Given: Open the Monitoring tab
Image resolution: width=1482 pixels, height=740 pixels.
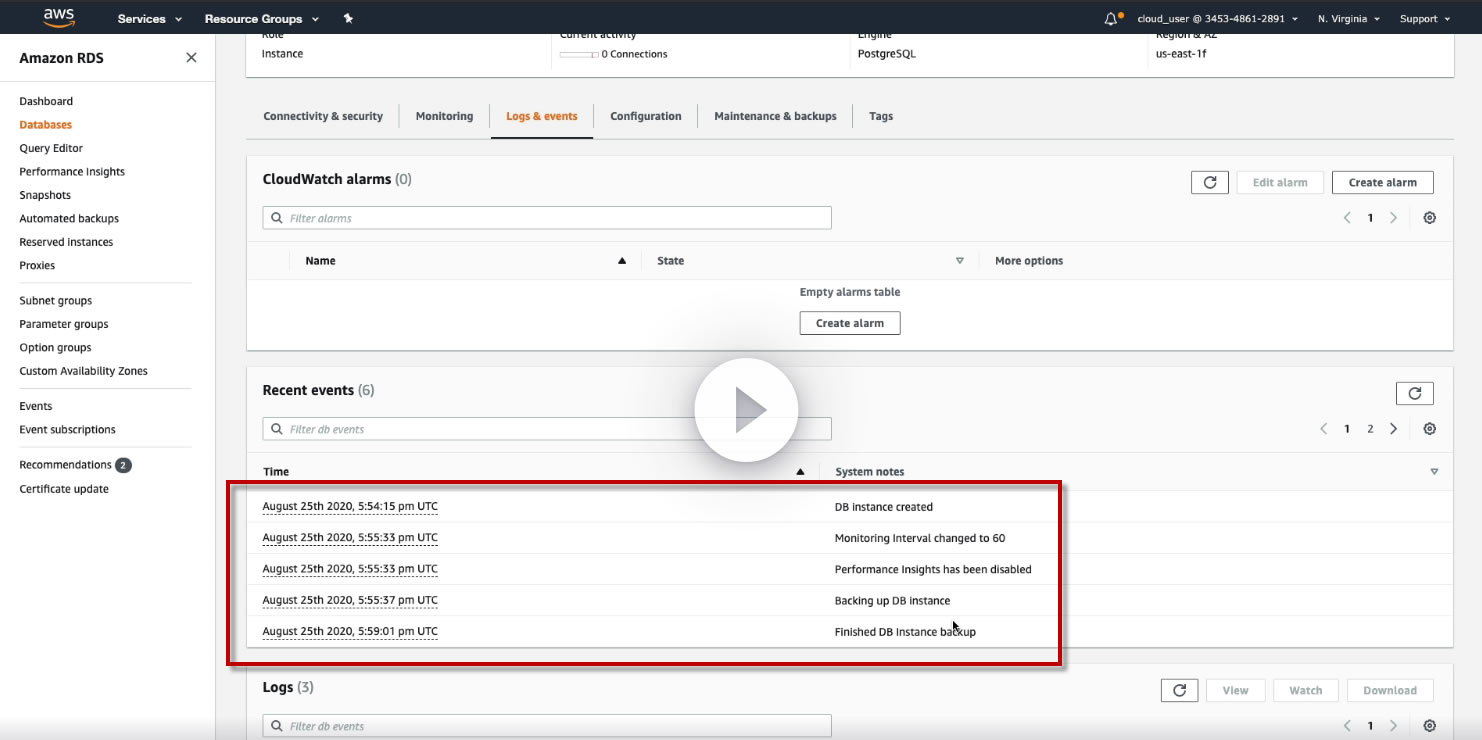Looking at the screenshot, I should click(444, 116).
